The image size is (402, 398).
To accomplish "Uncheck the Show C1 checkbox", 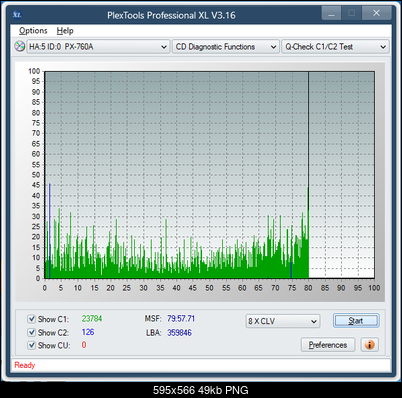I will click(x=32, y=319).
